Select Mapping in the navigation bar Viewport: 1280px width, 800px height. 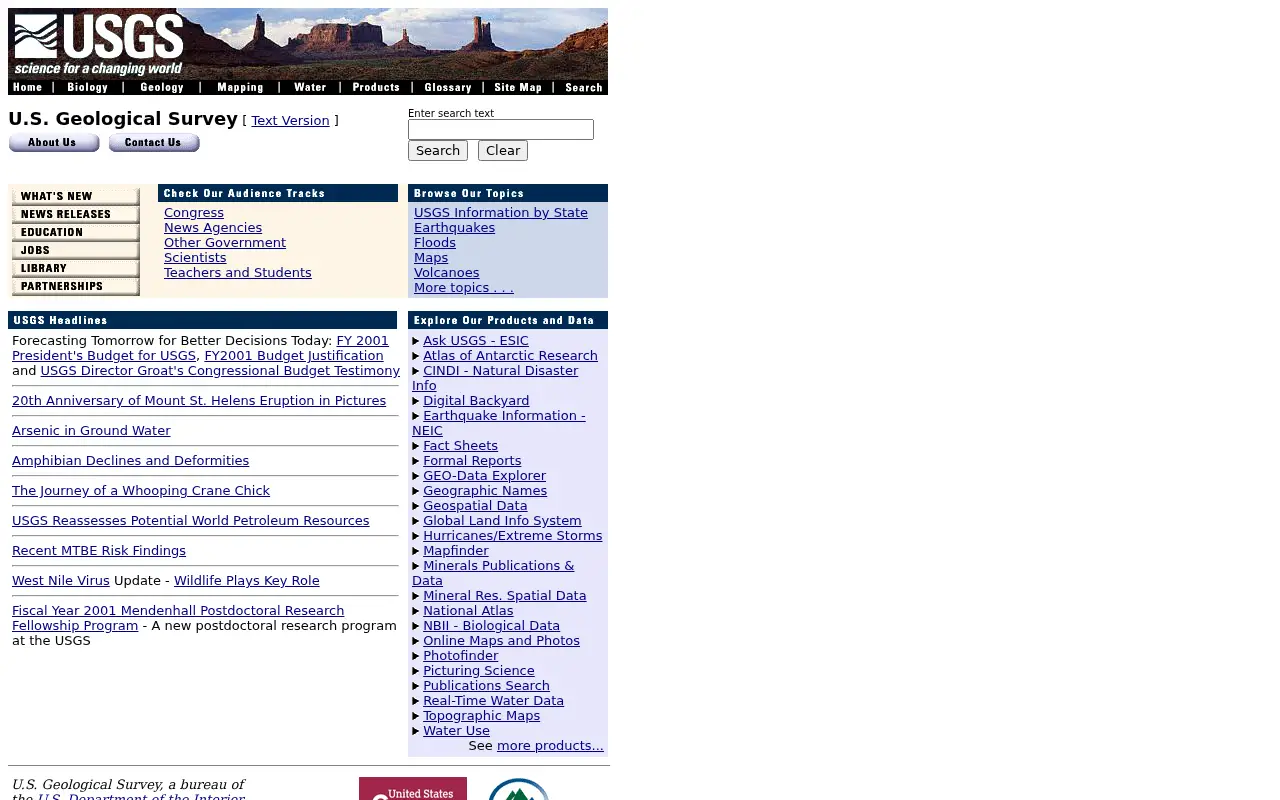pyautogui.click(x=240, y=87)
